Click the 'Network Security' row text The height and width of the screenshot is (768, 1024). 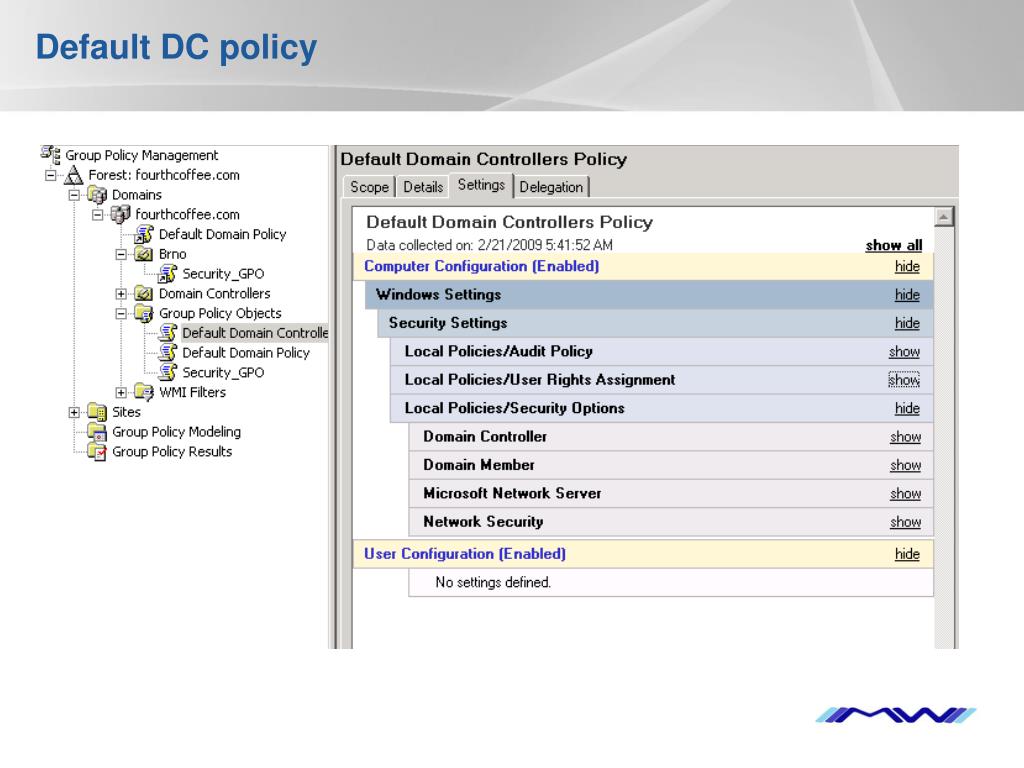(x=483, y=522)
